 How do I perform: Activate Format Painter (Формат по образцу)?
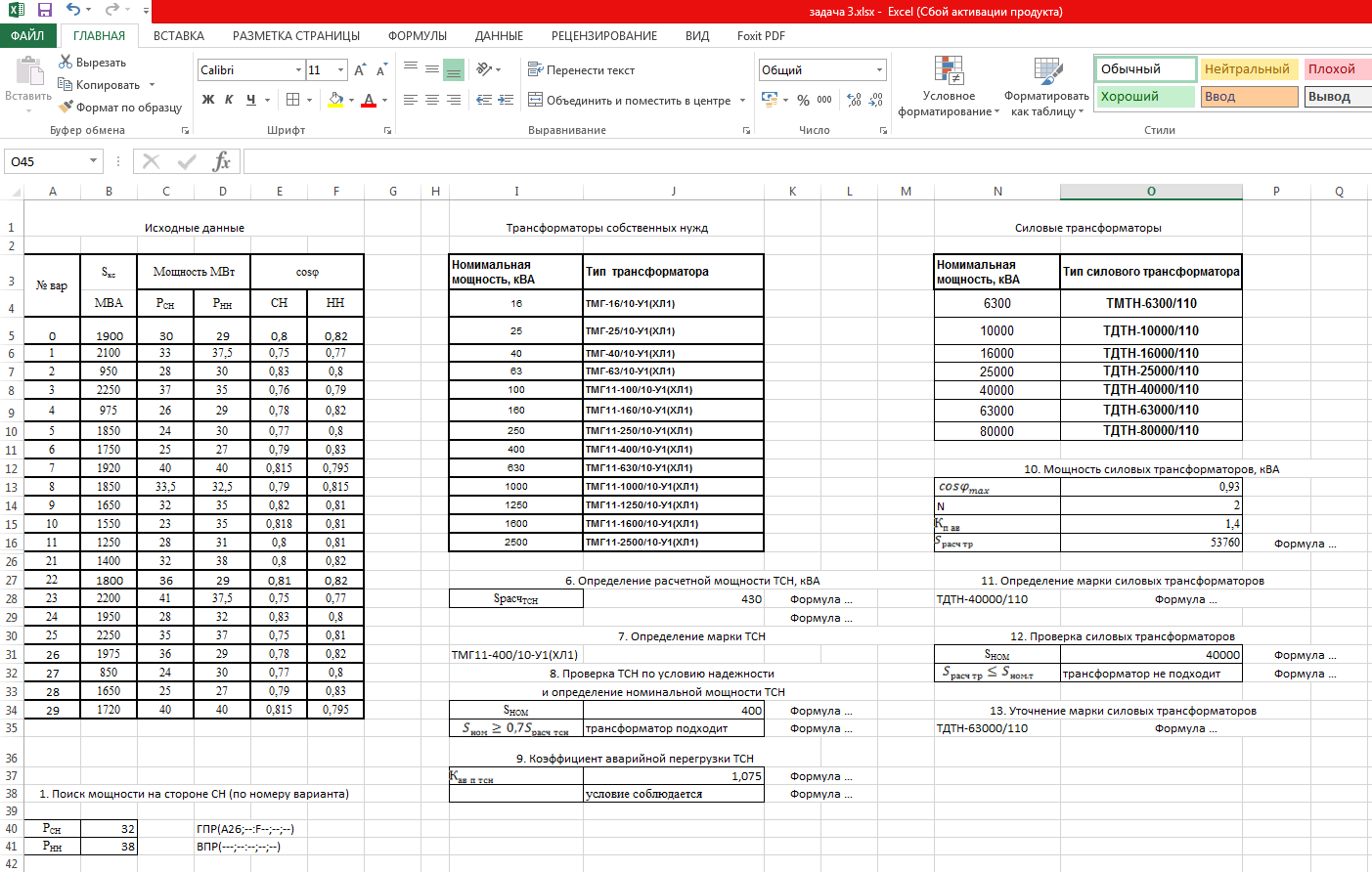pos(120,108)
